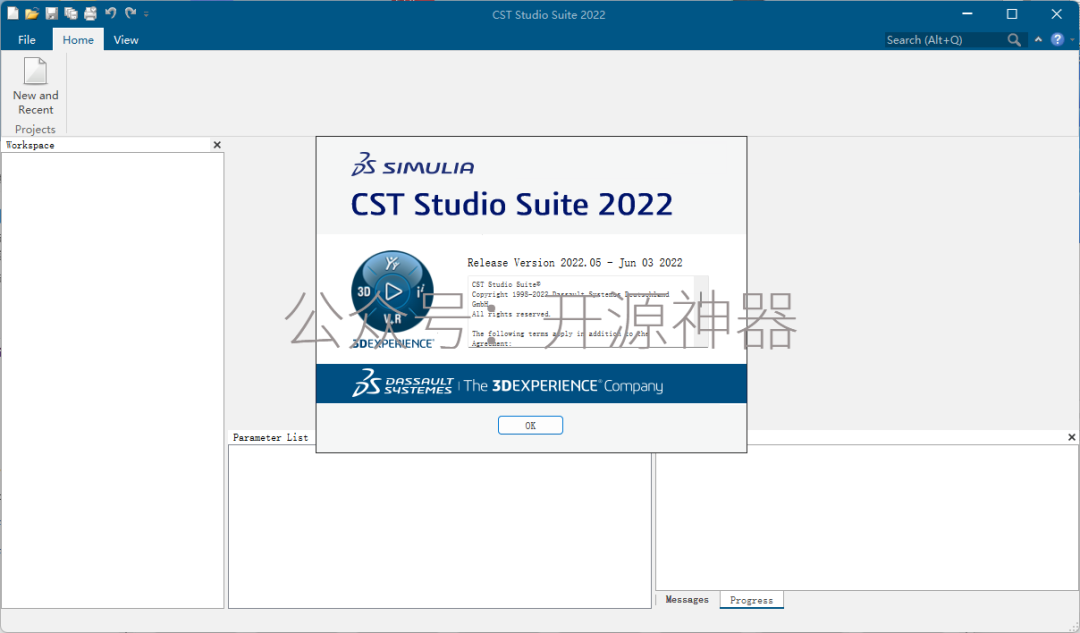1080x633 pixels.
Task: Redo action with the redo arrow
Action: [x=130, y=13]
